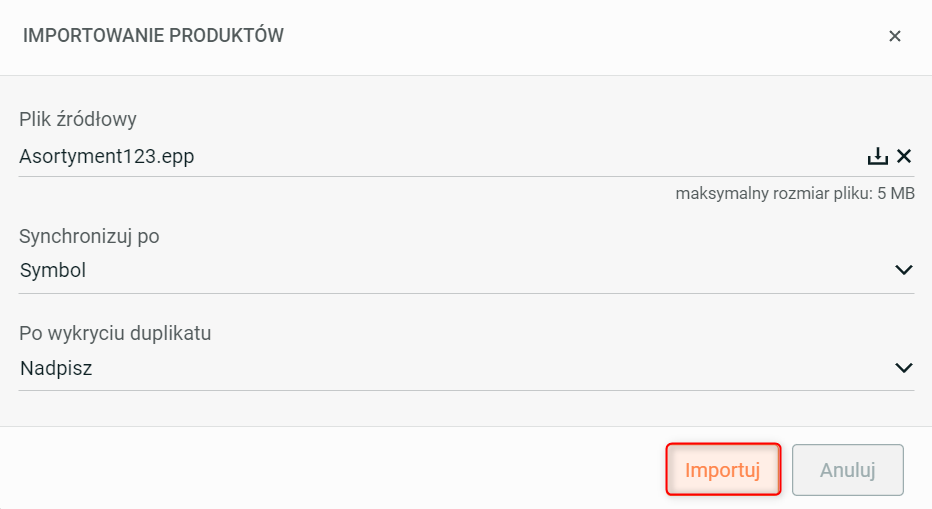Click the Po wykryciu duplikatu label

click(115, 333)
